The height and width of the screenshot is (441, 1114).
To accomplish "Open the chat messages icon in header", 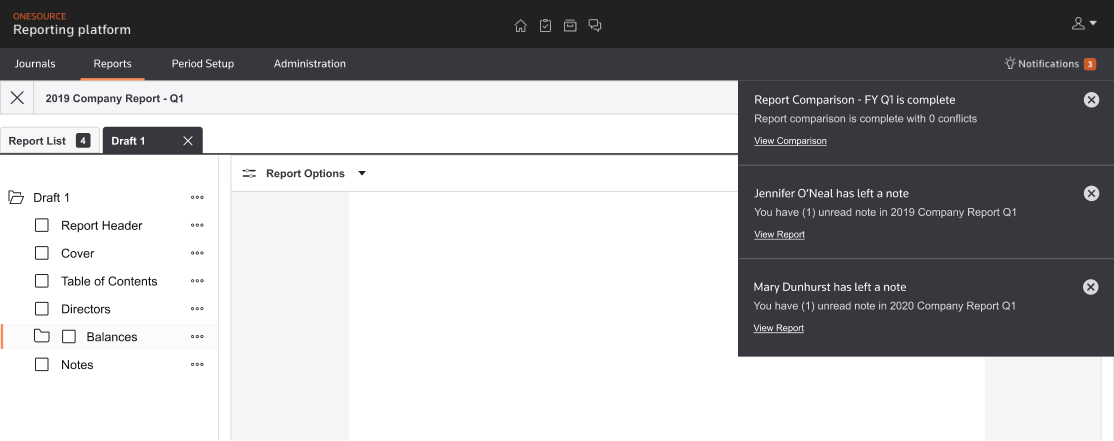I will pyautogui.click(x=595, y=25).
